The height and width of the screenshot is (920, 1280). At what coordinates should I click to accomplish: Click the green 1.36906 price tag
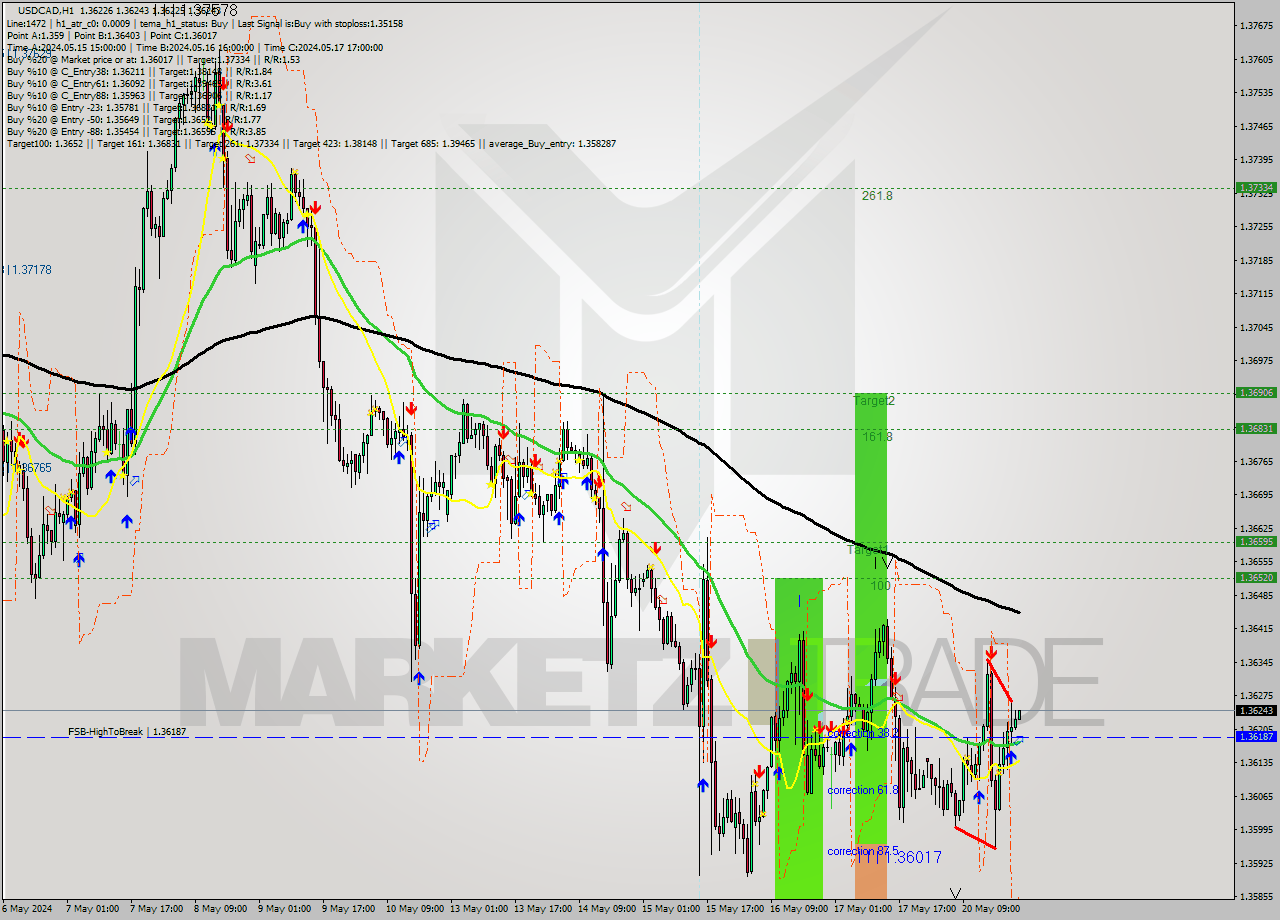coord(1256,393)
